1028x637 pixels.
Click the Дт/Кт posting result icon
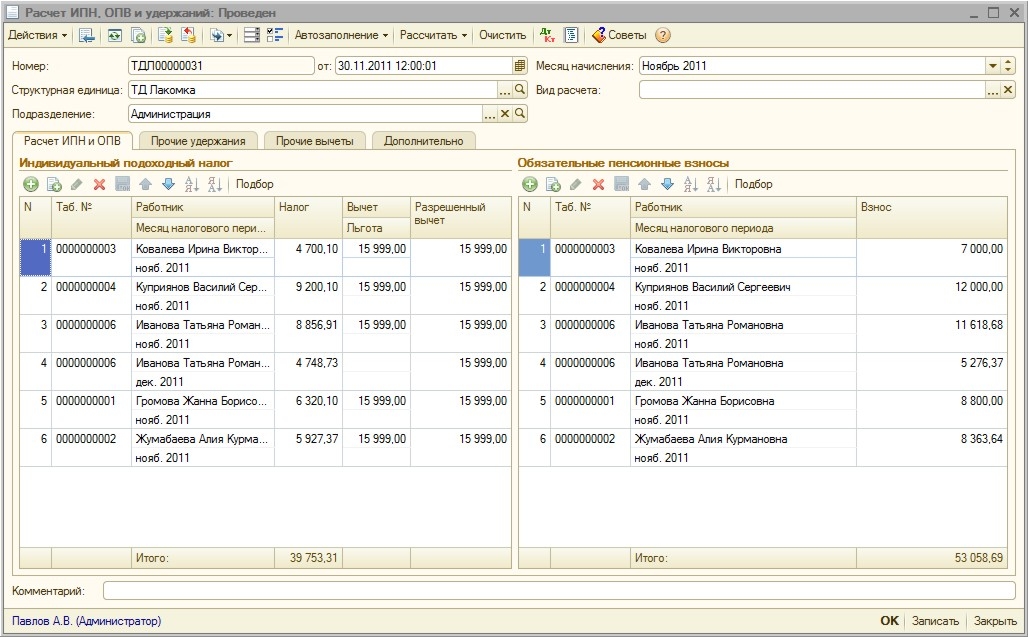coord(547,35)
